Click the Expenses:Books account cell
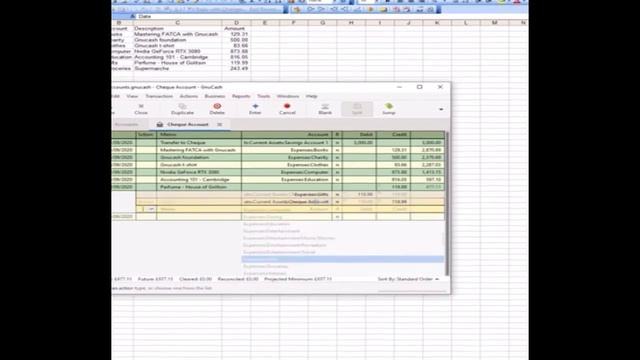640x360 pixels. (x=287, y=150)
